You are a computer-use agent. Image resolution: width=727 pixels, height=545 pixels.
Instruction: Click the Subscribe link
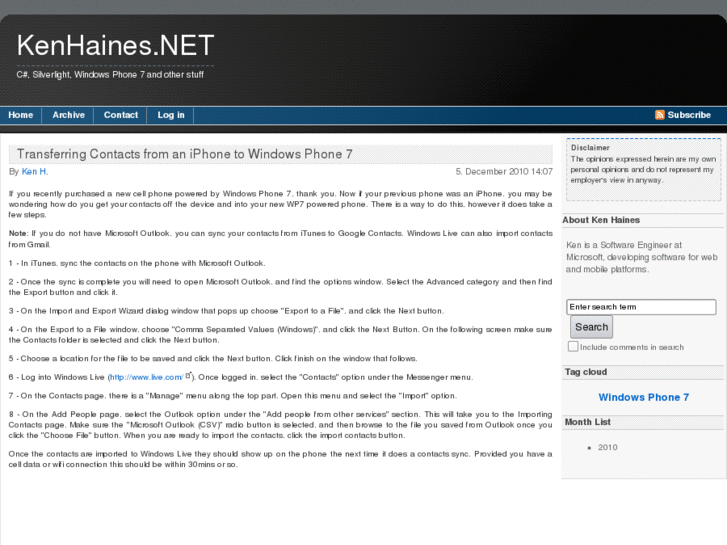(689, 115)
